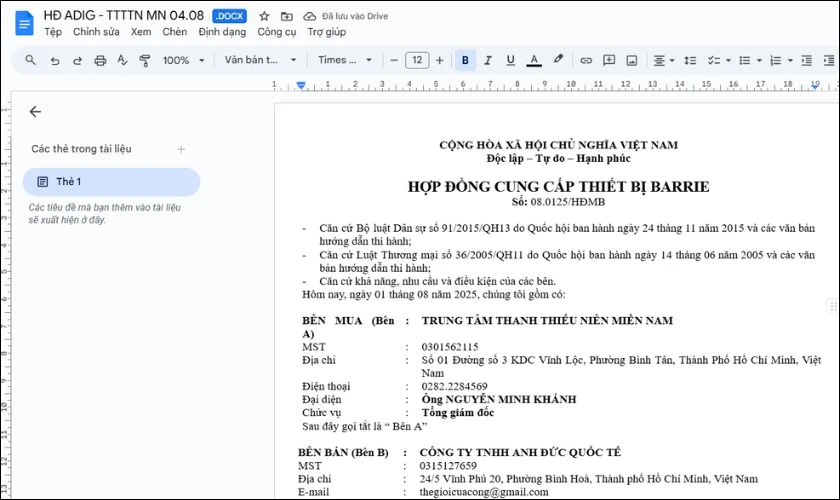Click the contract number 08.0125/HĐMB
This screenshot has width=840, height=500.
(568, 202)
